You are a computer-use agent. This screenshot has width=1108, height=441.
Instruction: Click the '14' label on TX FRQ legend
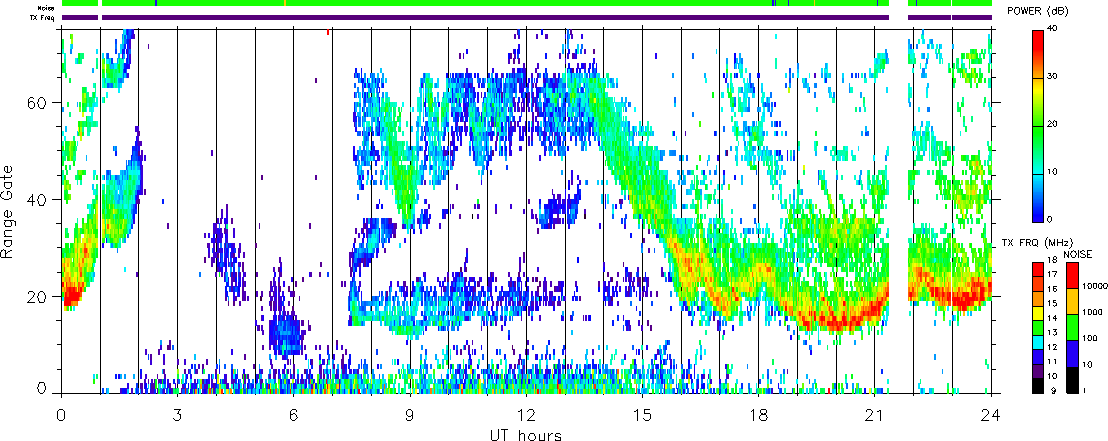(1052, 318)
